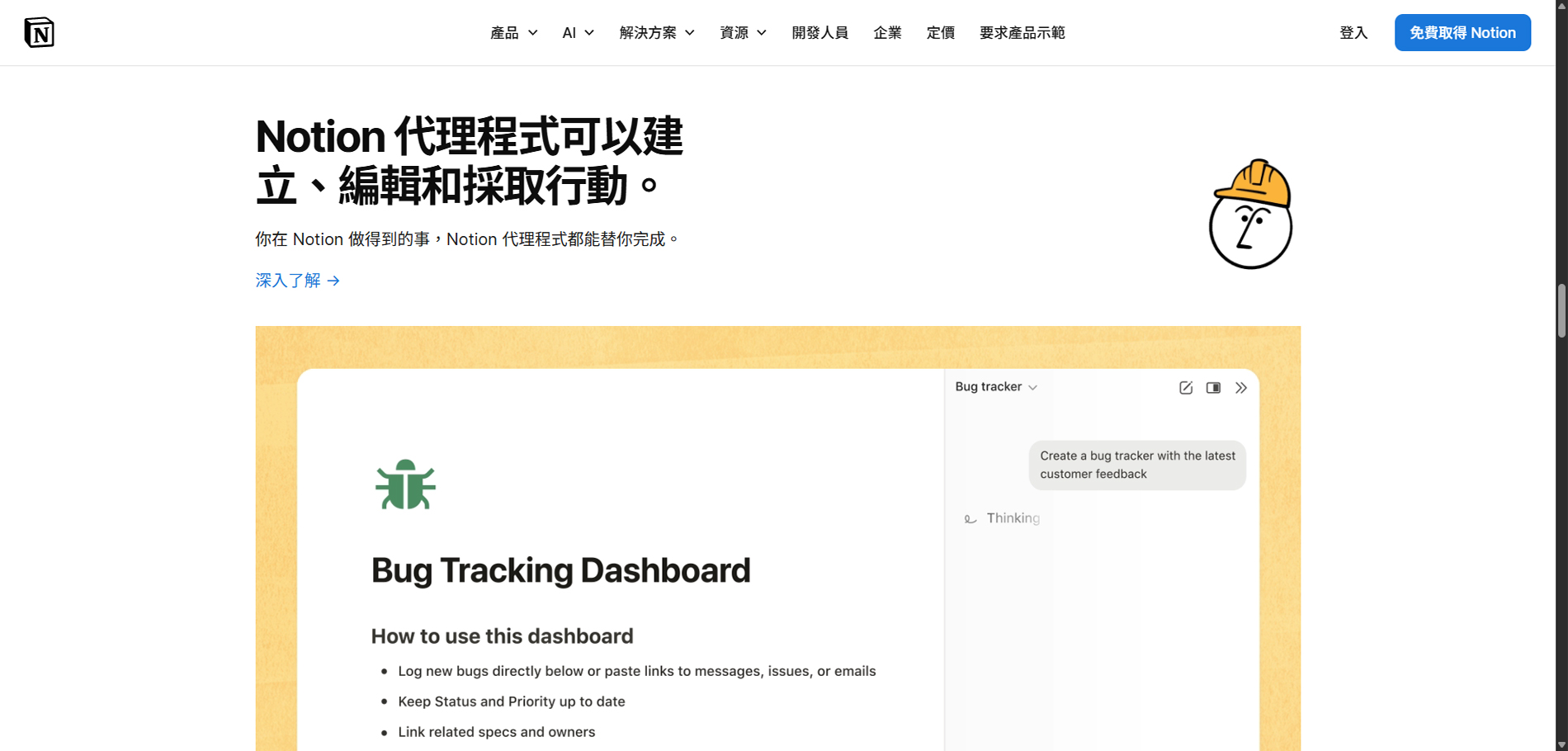Click 'Keep Status and Priority up to date'
This screenshot has height=751, width=1568.
tap(512, 701)
